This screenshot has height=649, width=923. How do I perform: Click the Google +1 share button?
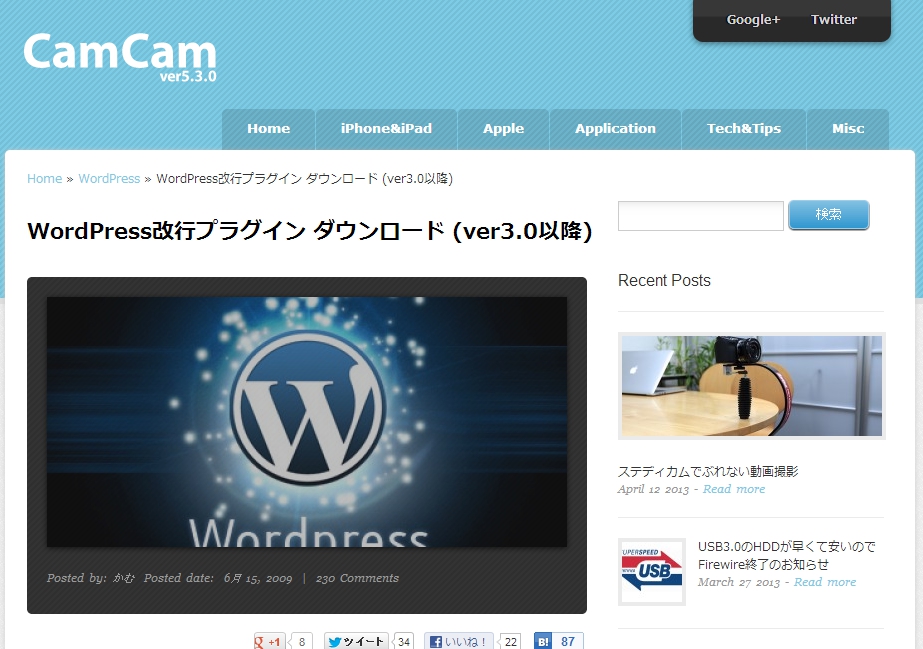pos(269,641)
